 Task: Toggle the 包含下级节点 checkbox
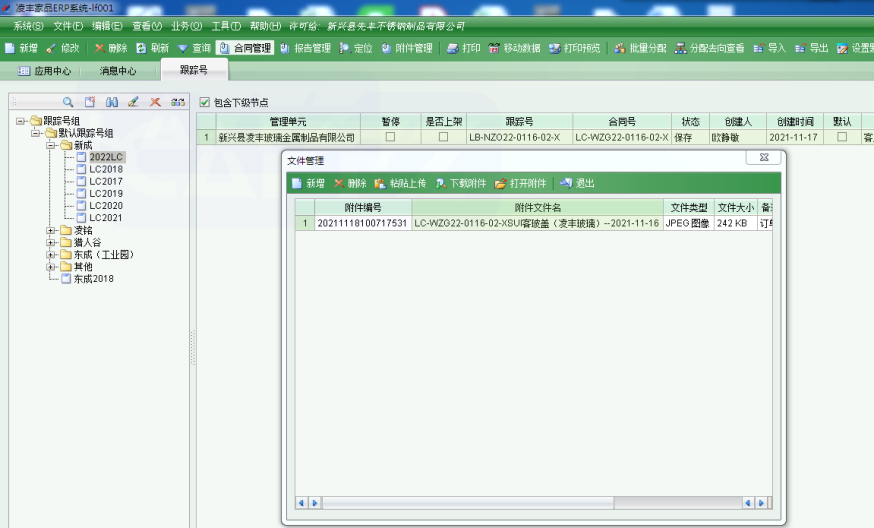pos(205,102)
